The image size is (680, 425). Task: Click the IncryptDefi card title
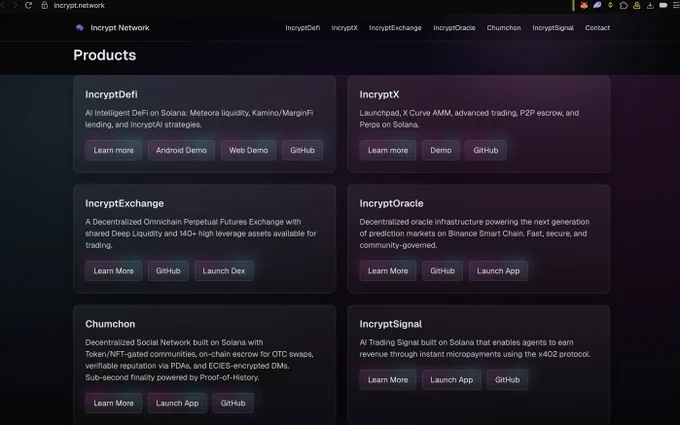[111, 95]
